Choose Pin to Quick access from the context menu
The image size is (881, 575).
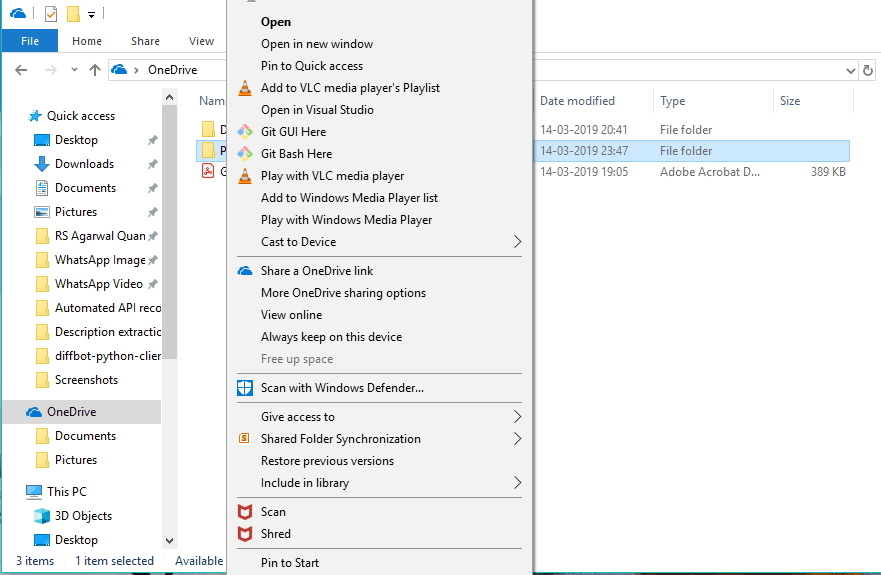click(312, 66)
